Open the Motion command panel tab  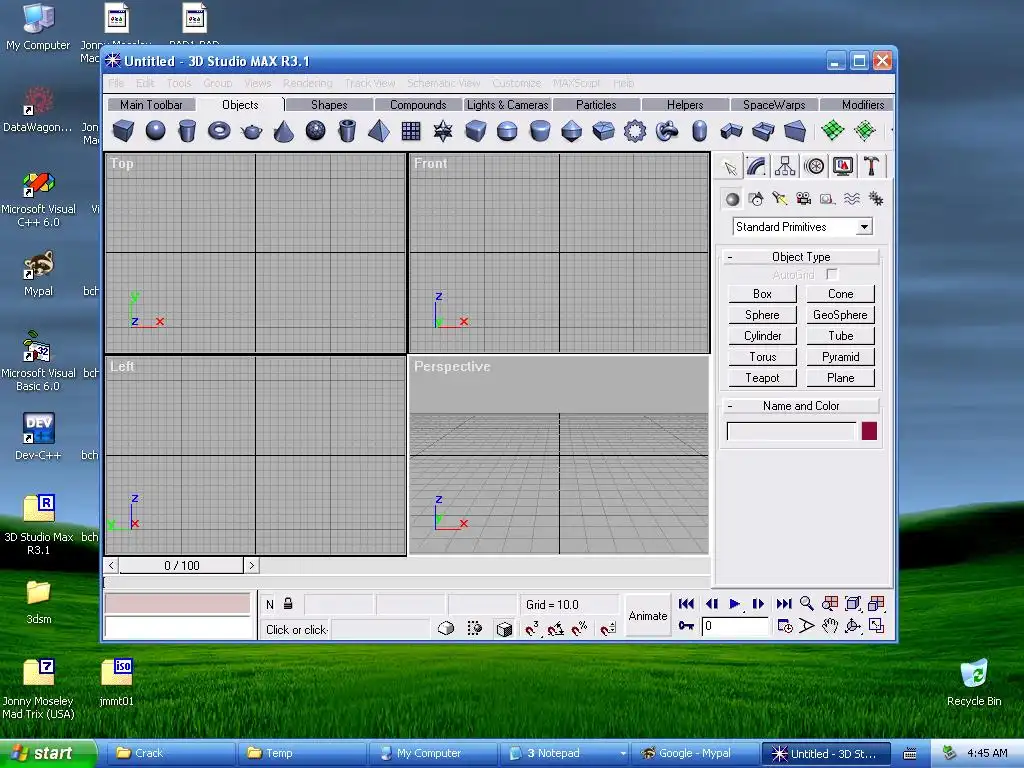[x=814, y=167]
